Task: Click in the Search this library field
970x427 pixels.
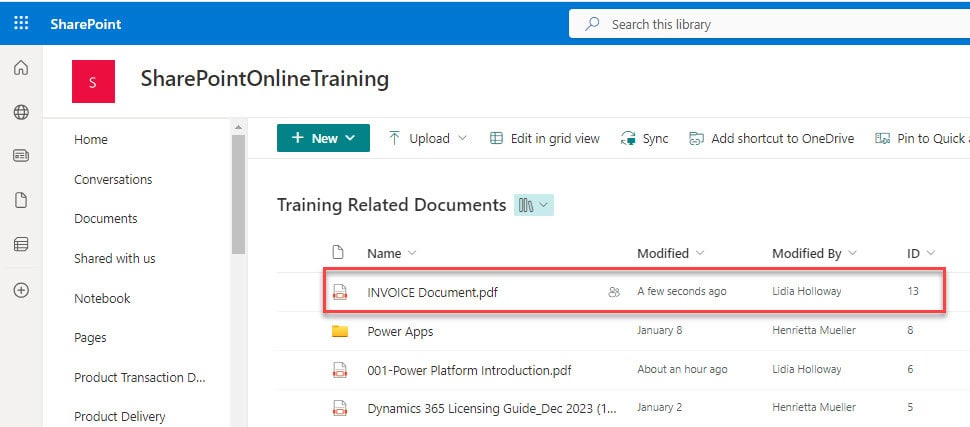Action: 769,24
